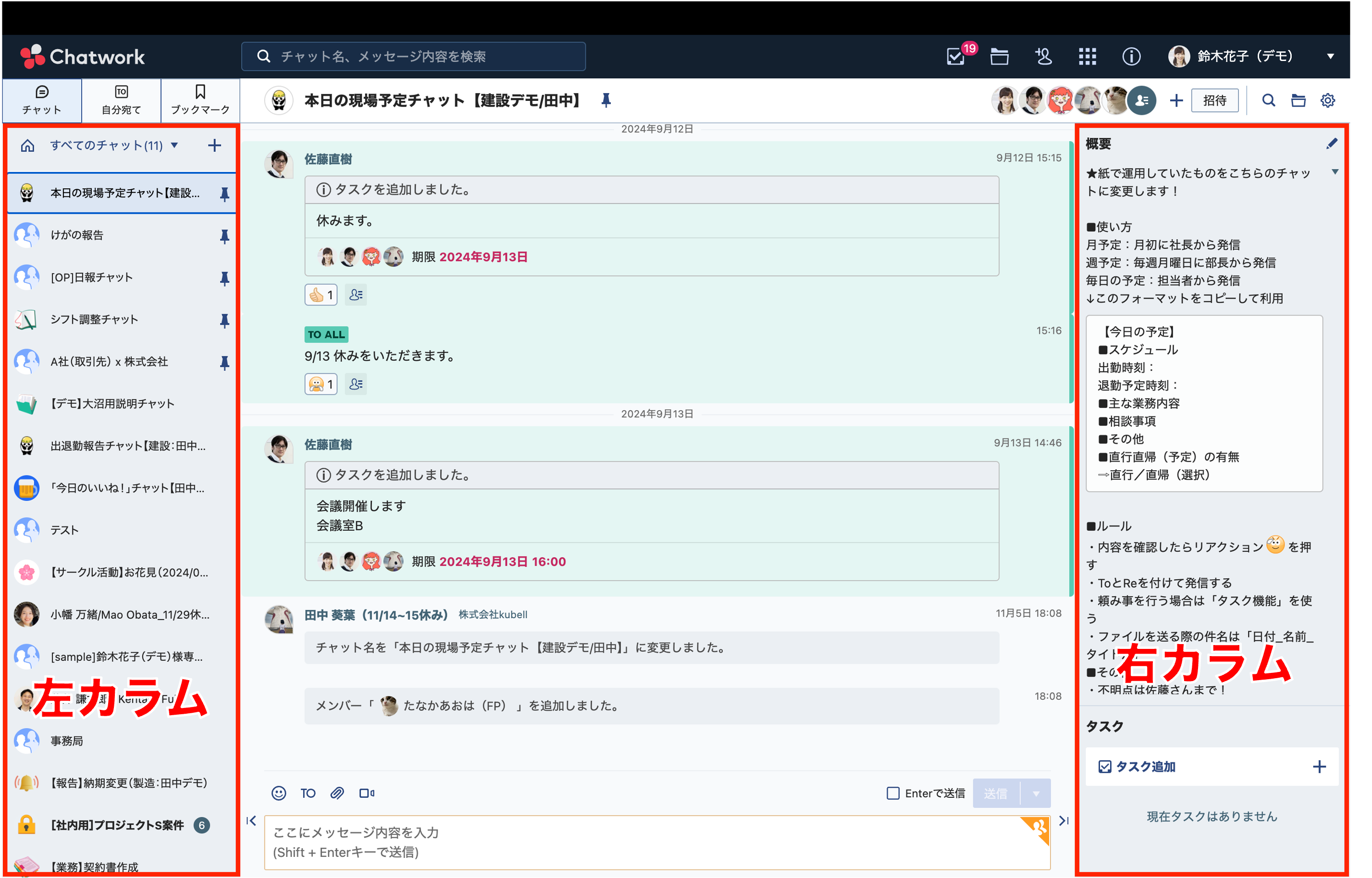Viewport: 1372px width, 878px height.
Task: Edit the 概要 description with pencil icon
Action: [1333, 144]
